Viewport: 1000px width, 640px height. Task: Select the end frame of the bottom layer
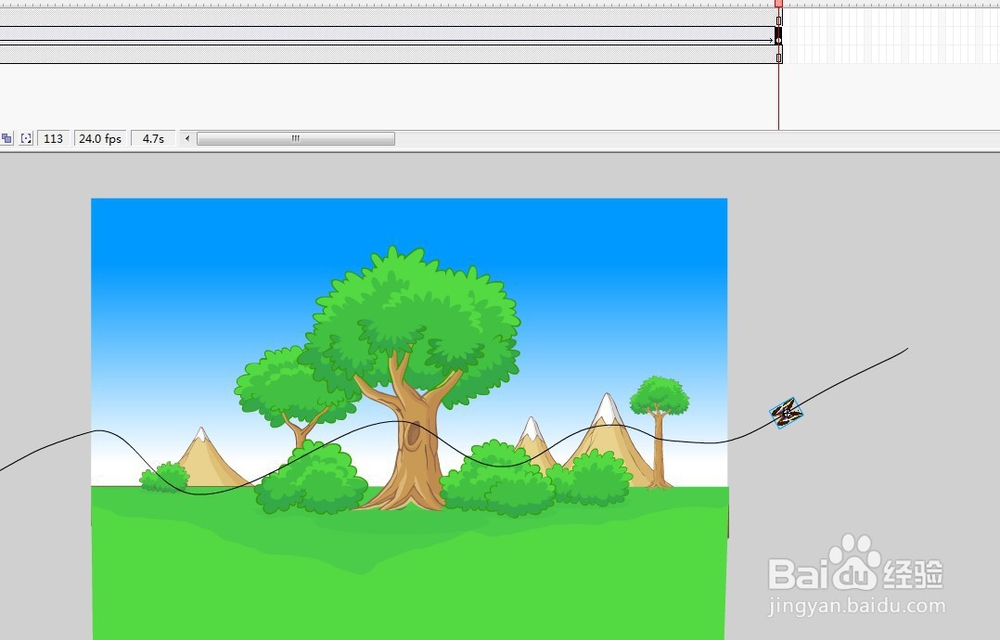pos(778,54)
